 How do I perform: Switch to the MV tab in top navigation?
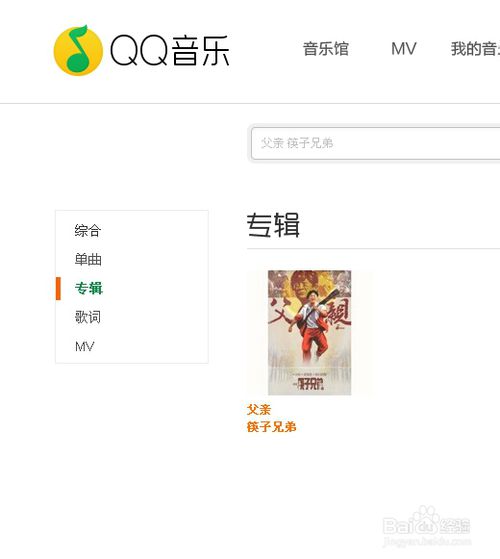click(x=403, y=49)
